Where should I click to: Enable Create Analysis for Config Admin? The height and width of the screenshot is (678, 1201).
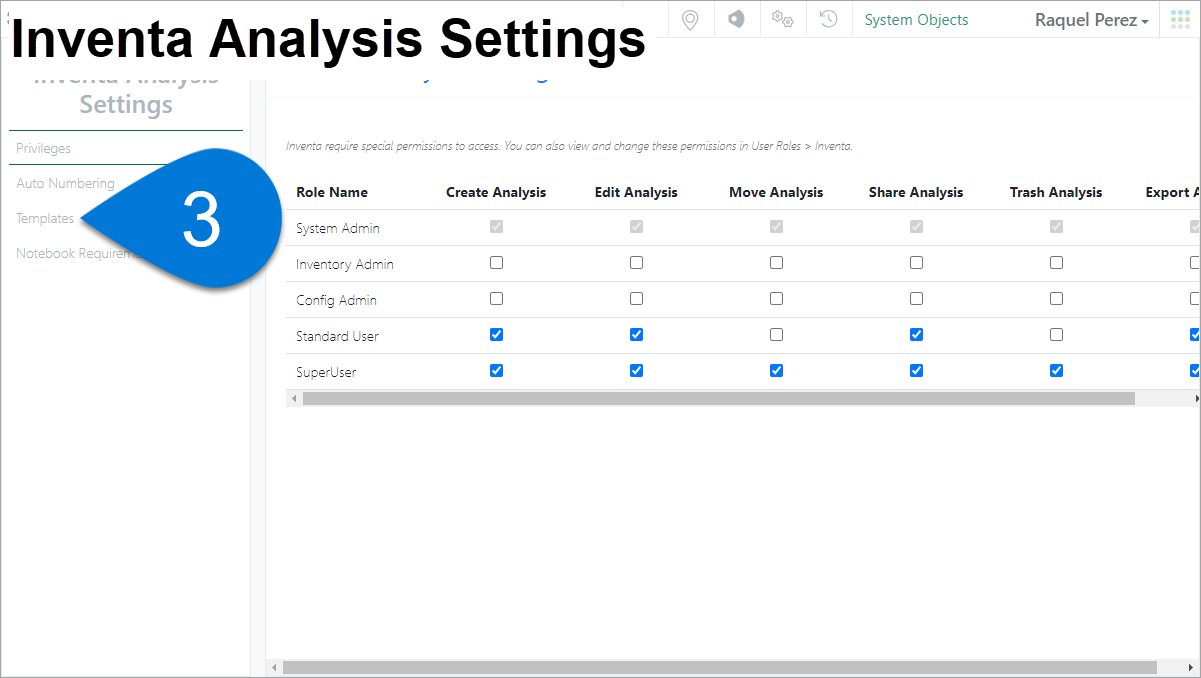pos(496,299)
